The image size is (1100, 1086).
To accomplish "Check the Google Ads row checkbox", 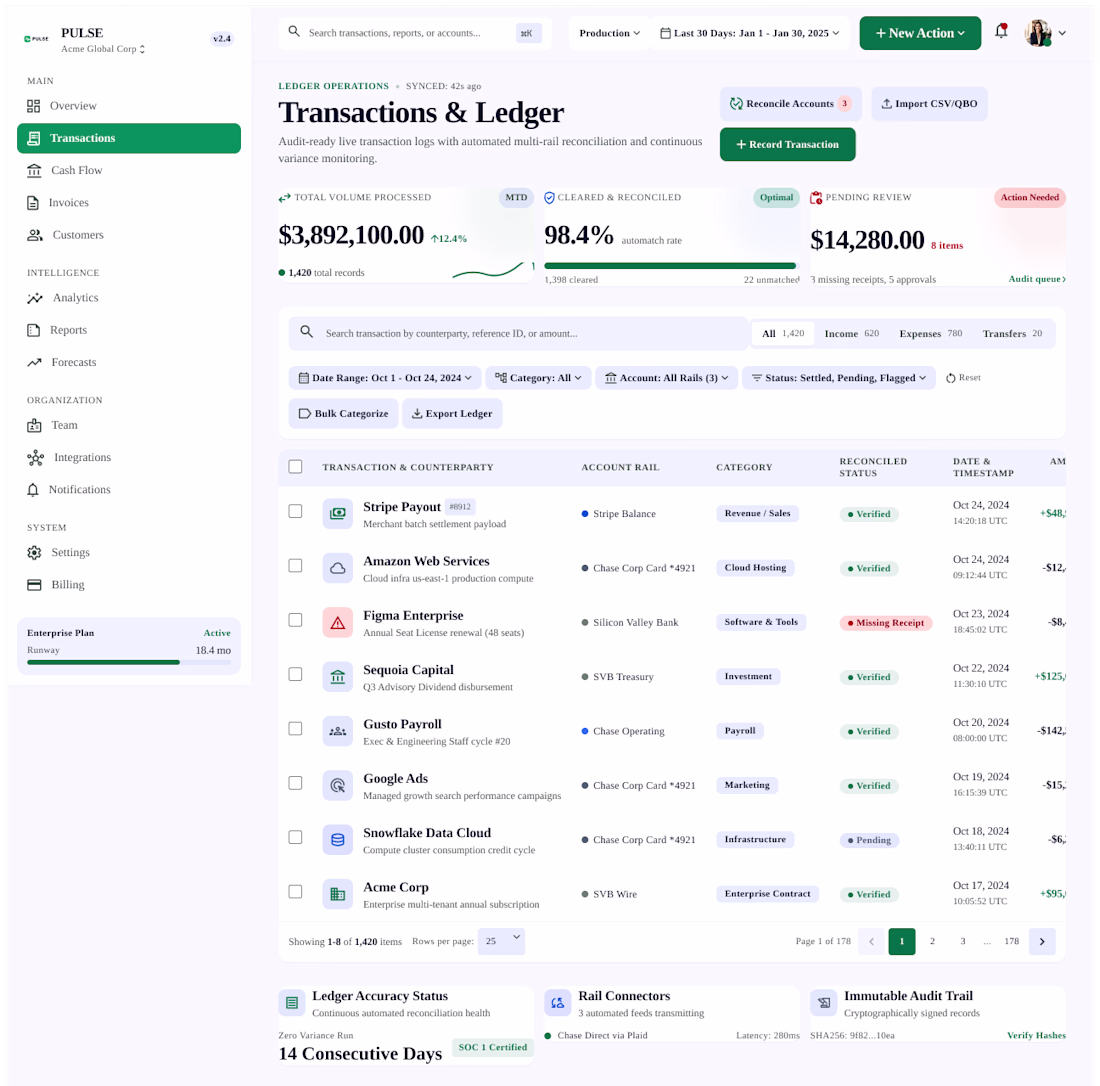I will click(x=295, y=783).
